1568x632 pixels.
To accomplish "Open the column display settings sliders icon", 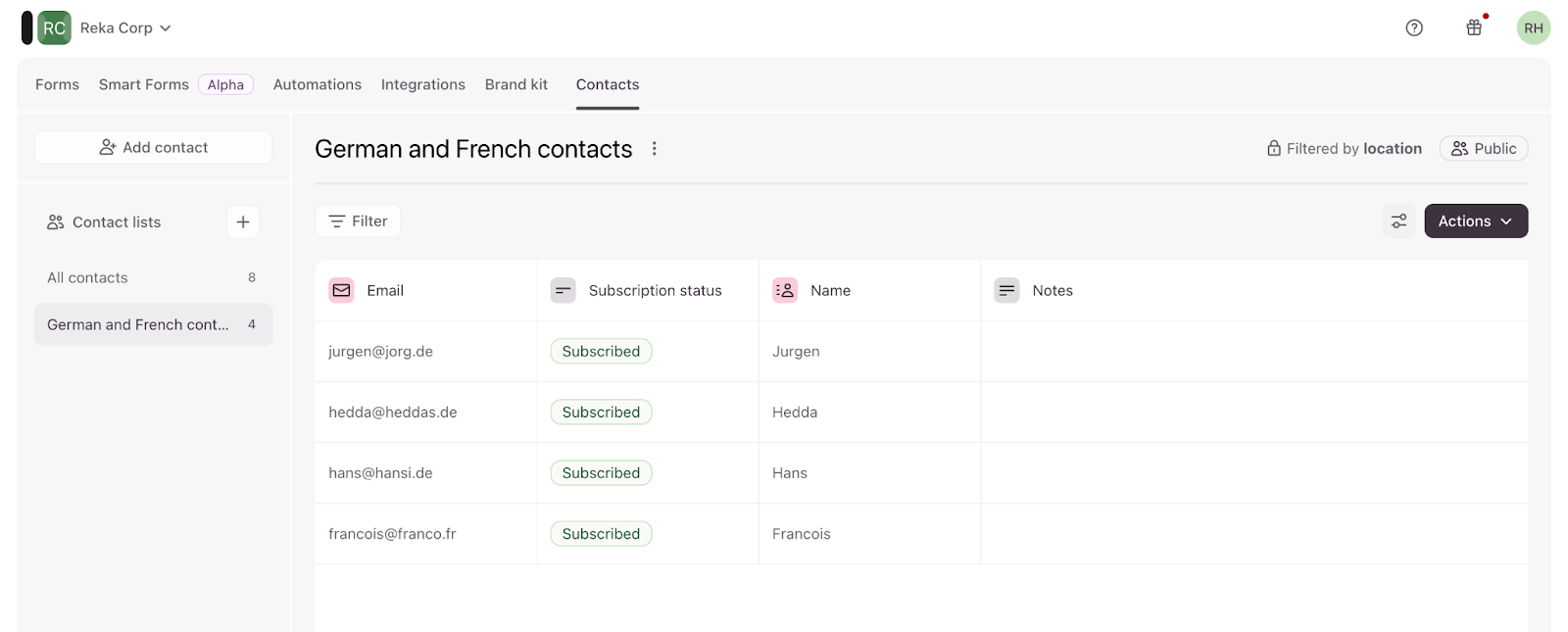I will 1398,221.
